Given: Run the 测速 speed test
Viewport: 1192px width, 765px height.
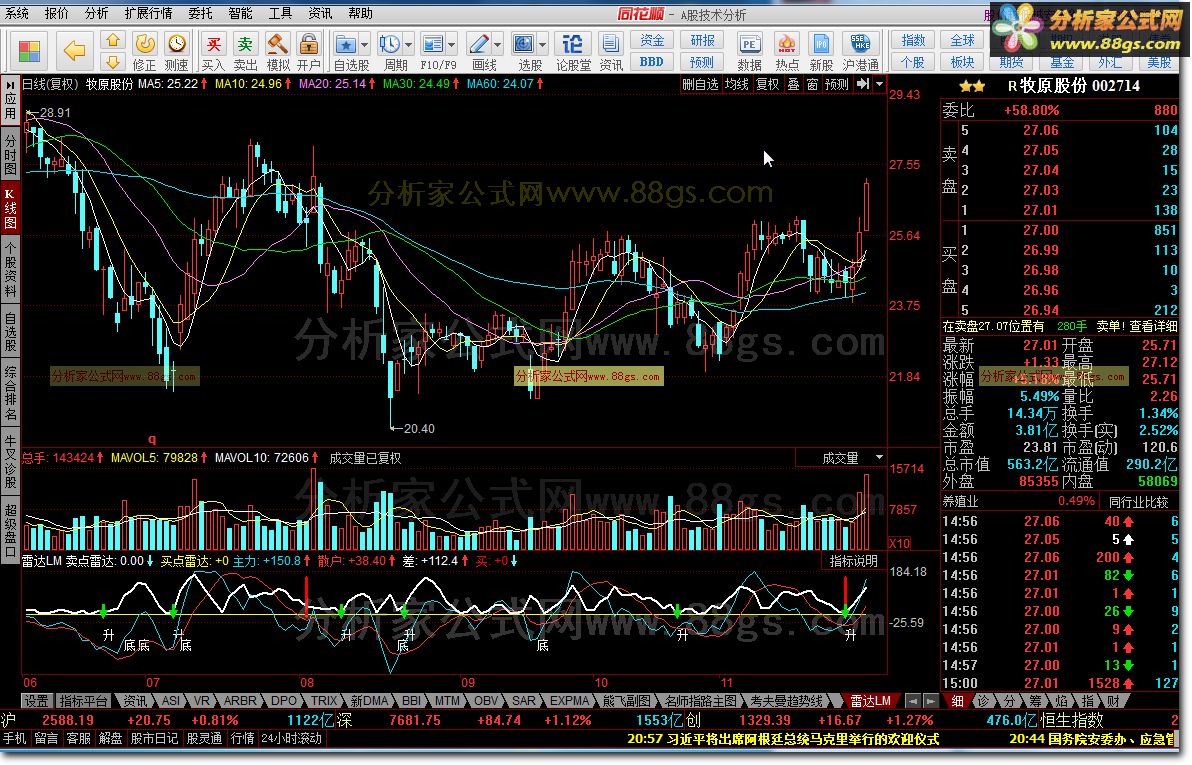Looking at the screenshot, I should coord(176,52).
